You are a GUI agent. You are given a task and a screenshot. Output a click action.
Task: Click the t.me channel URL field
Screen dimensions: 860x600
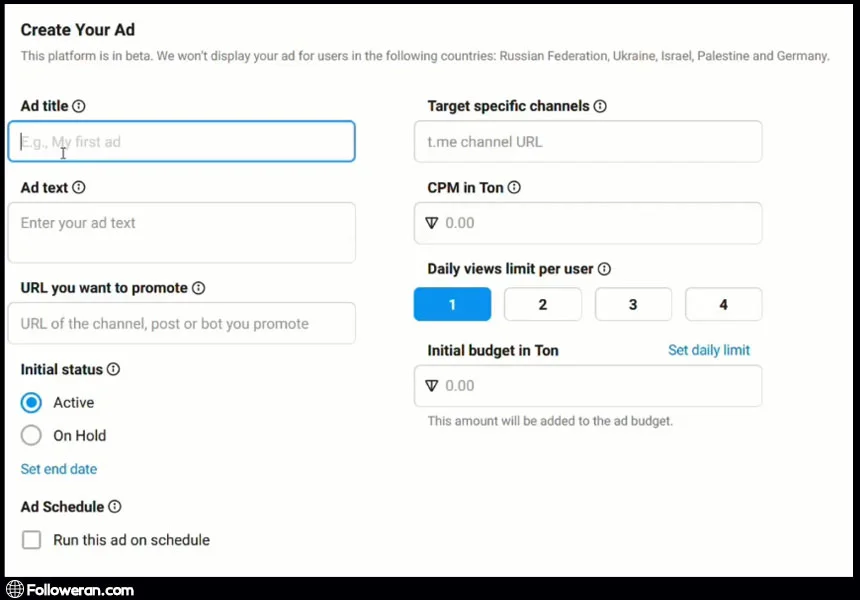point(588,142)
